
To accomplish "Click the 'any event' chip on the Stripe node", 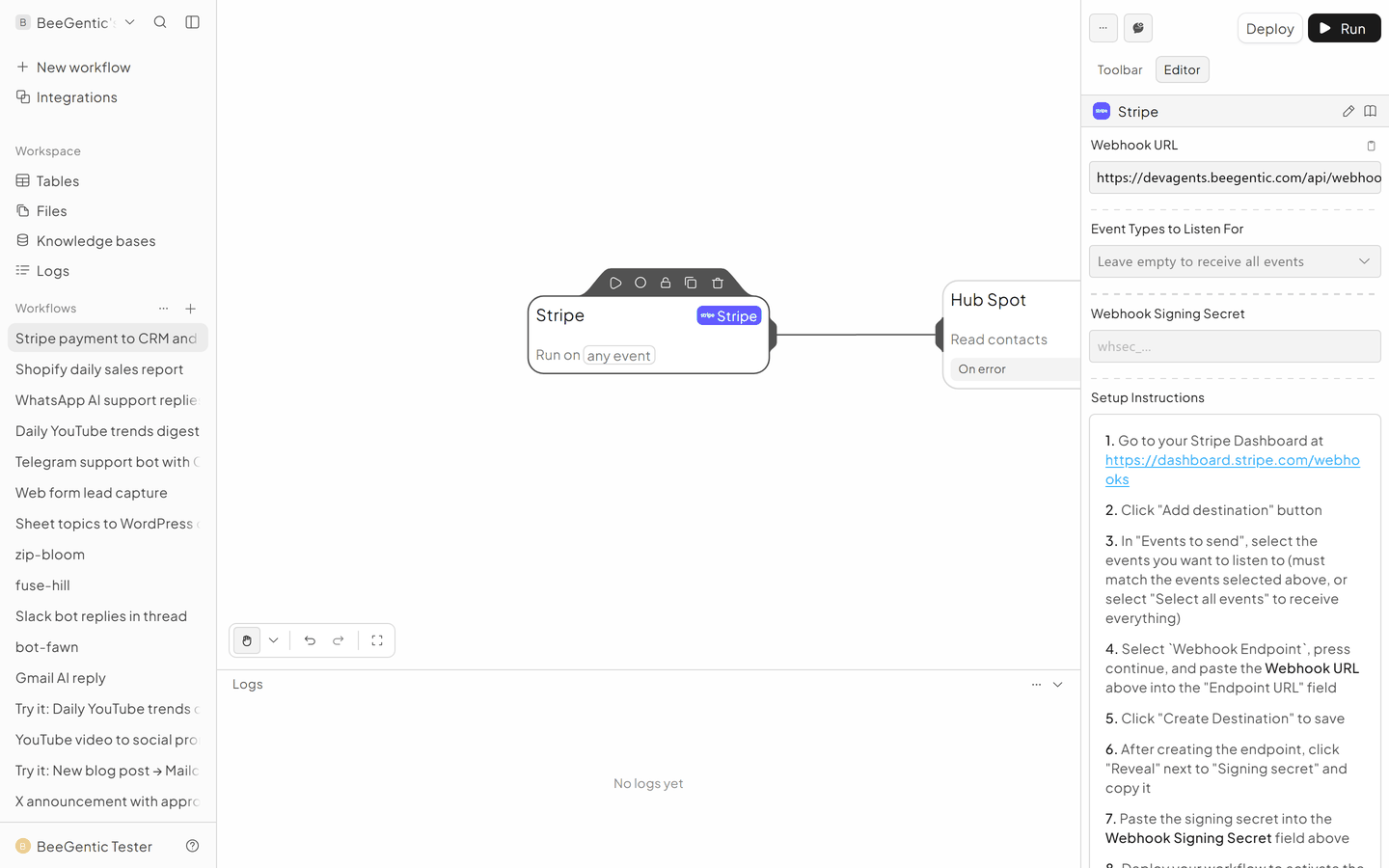I will coord(619,356).
